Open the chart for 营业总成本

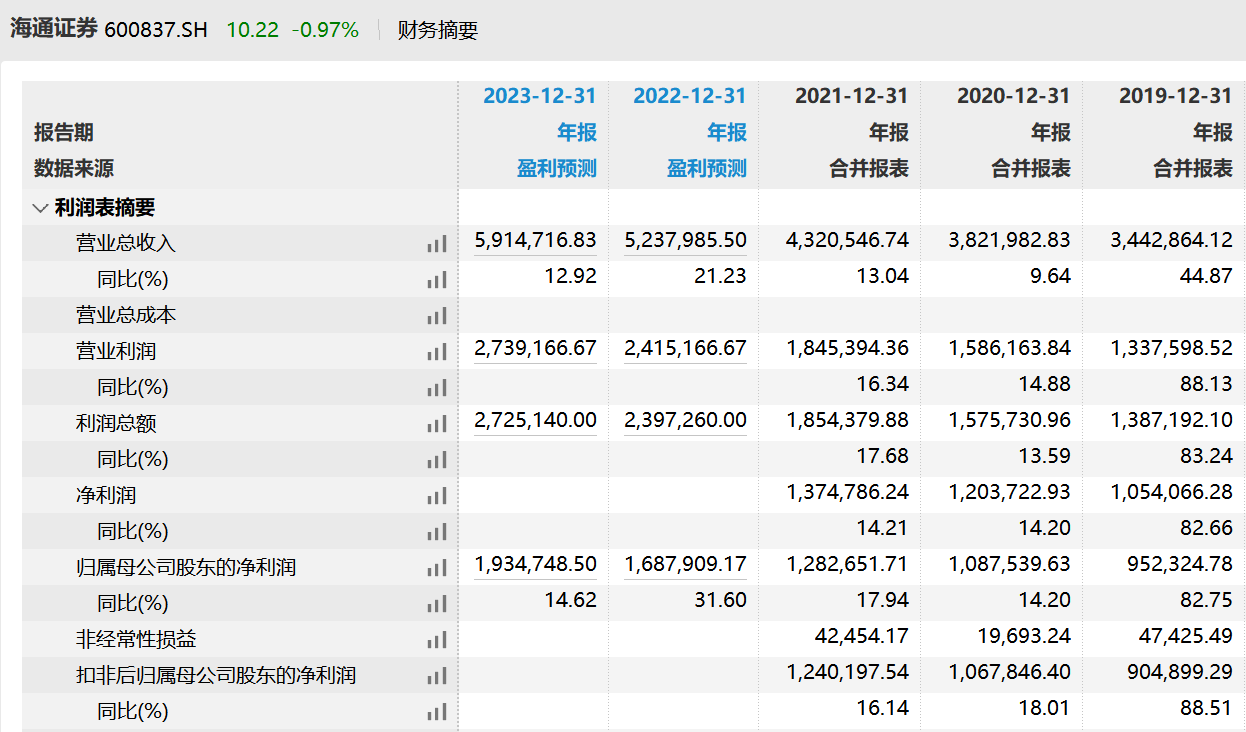click(x=437, y=315)
